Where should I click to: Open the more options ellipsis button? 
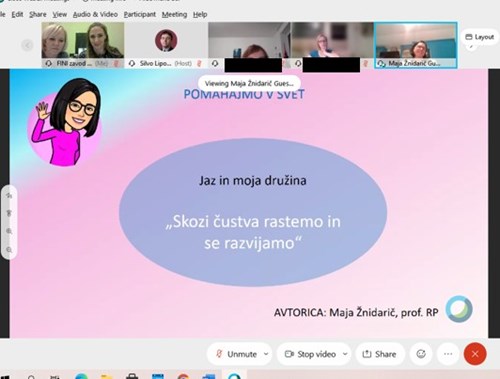coord(448,354)
